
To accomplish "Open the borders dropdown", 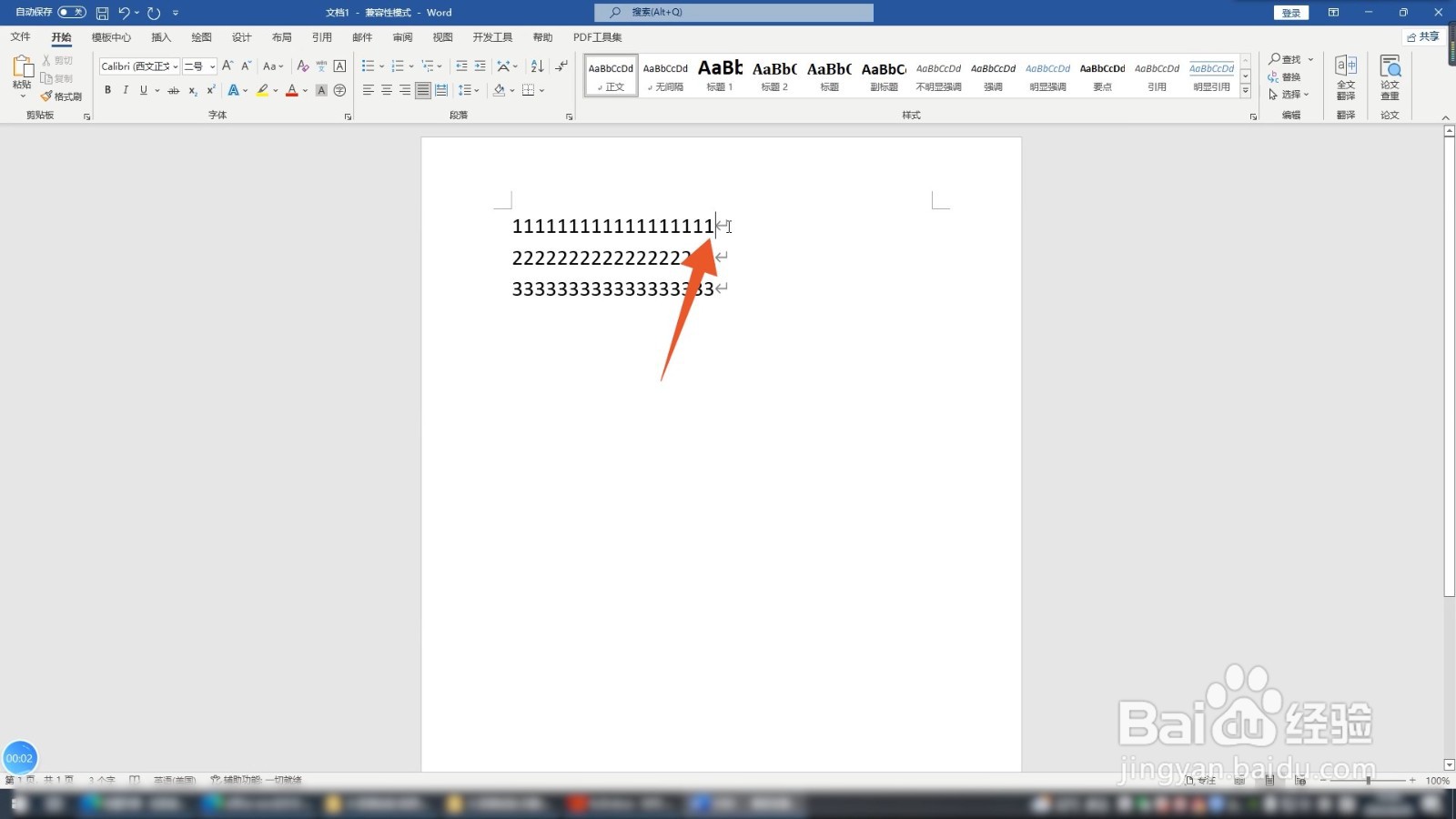I will point(541,90).
